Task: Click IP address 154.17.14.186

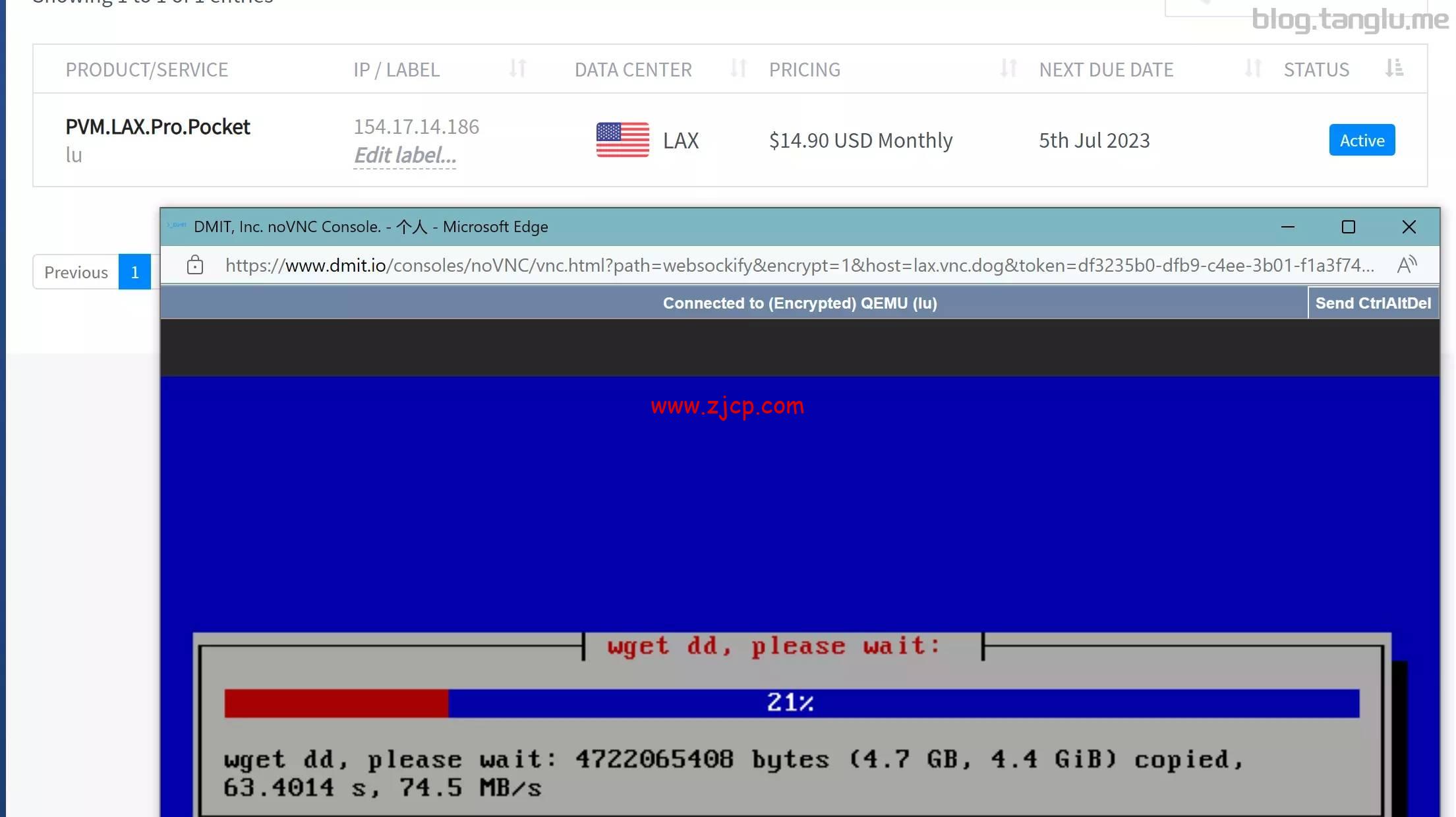Action: coord(417,127)
